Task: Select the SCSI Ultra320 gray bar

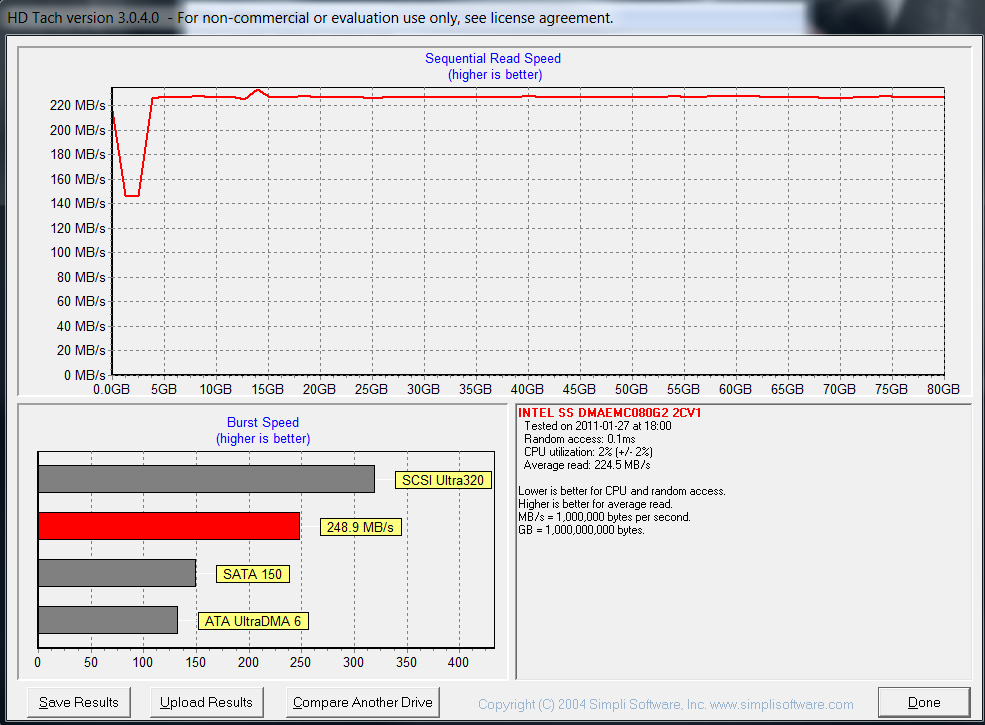Action: (x=206, y=479)
